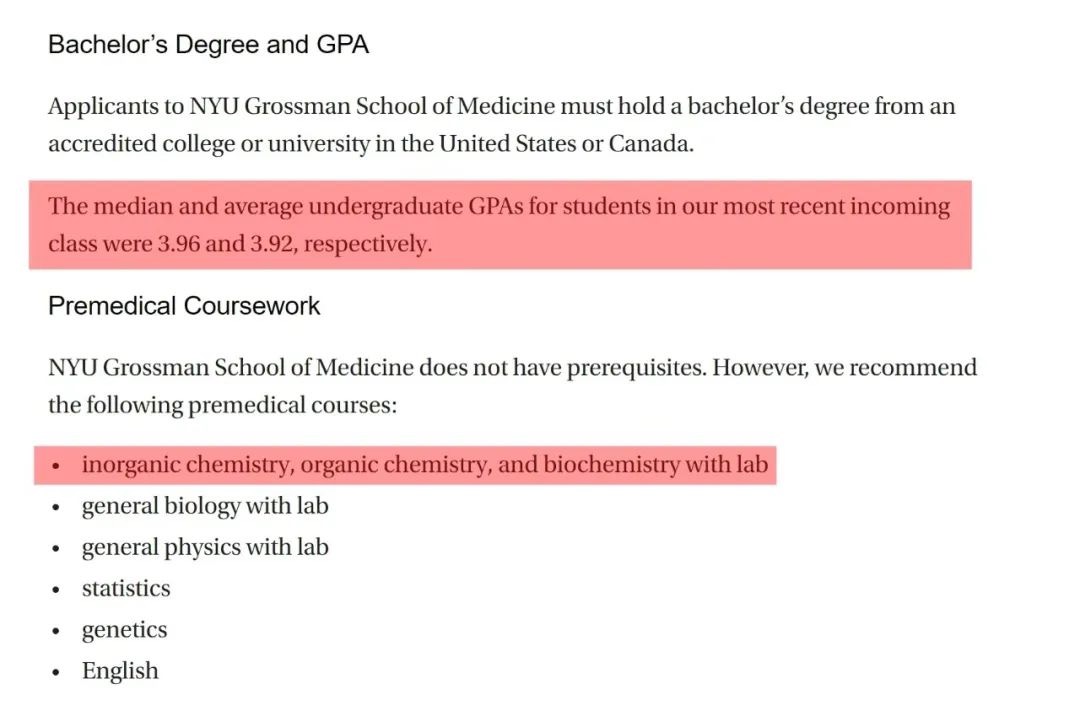Click the Premedical Coursework heading
The image size is (1080, 711).
pos(184,306)
